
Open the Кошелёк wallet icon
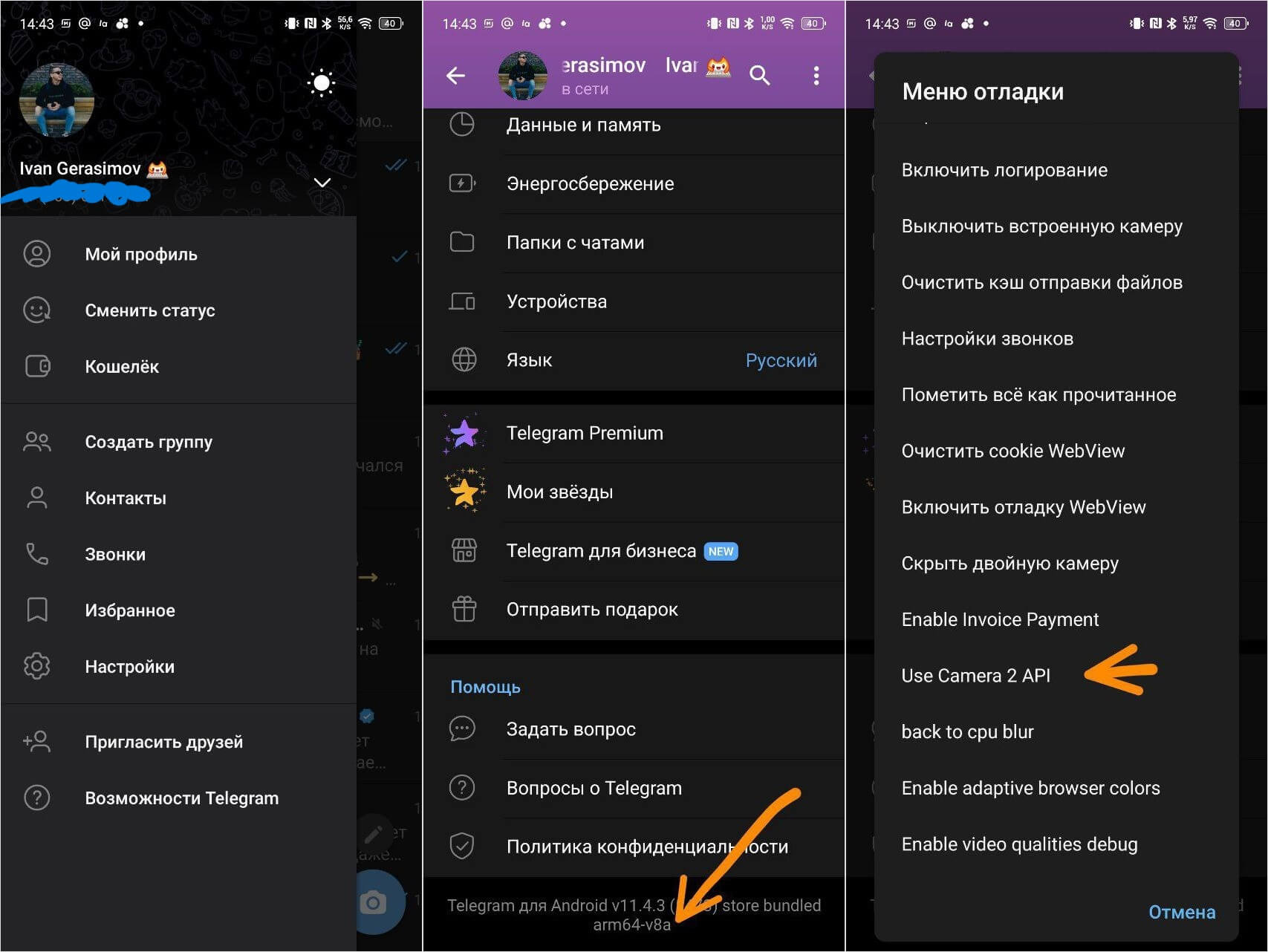point(37,366)
